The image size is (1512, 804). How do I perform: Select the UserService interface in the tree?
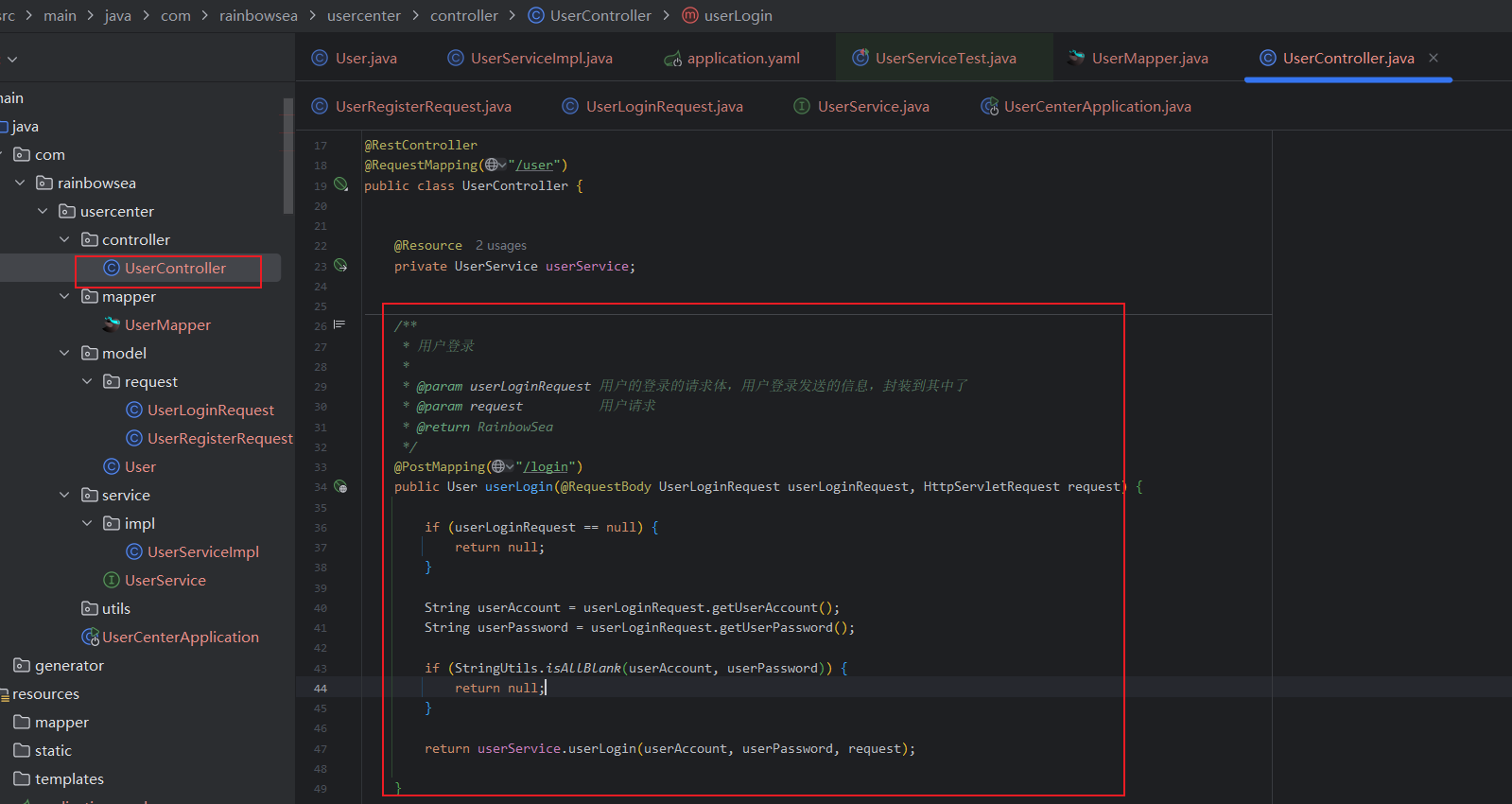(165, 581)
